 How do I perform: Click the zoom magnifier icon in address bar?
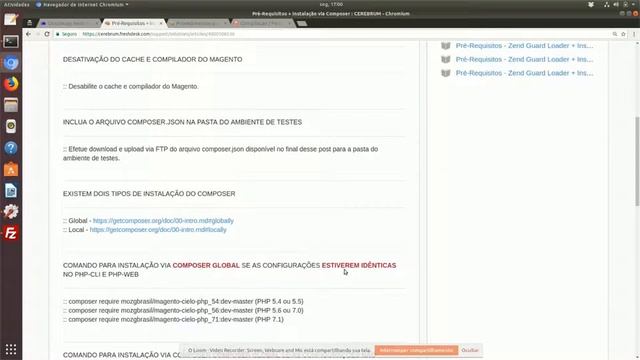615,34
